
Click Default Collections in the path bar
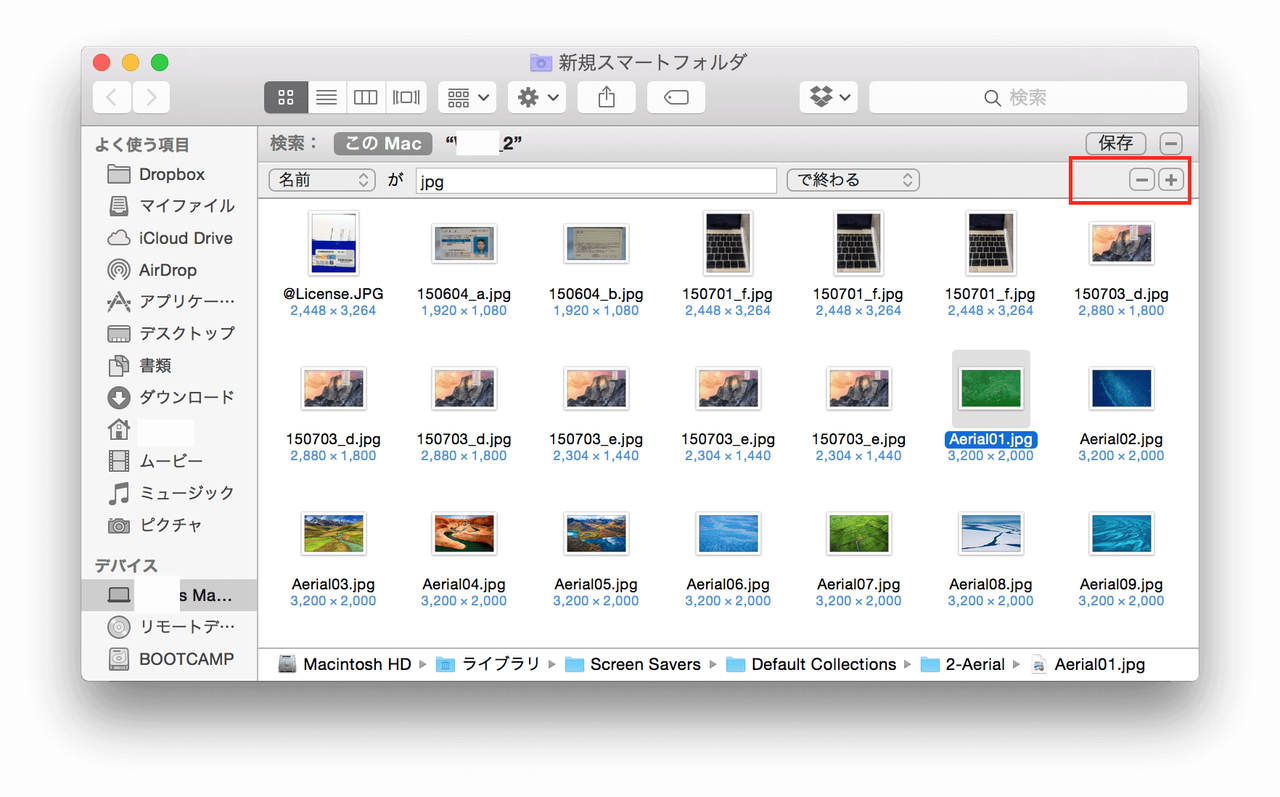(x=811, y=664)
